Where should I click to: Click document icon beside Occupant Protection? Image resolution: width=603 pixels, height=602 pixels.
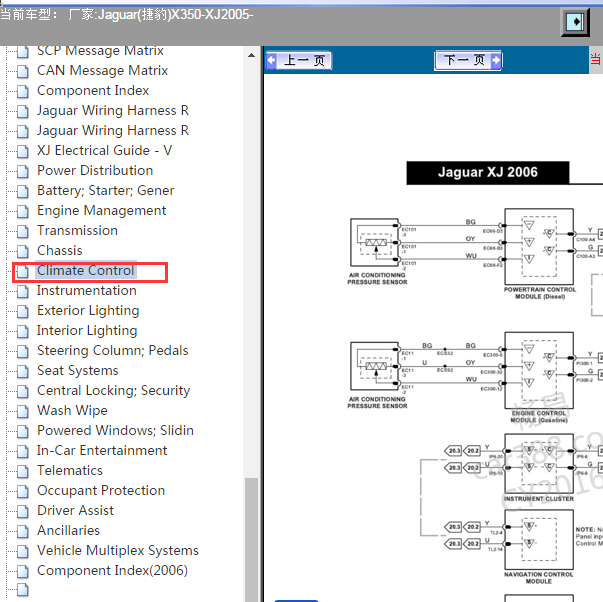coord(23,491)
